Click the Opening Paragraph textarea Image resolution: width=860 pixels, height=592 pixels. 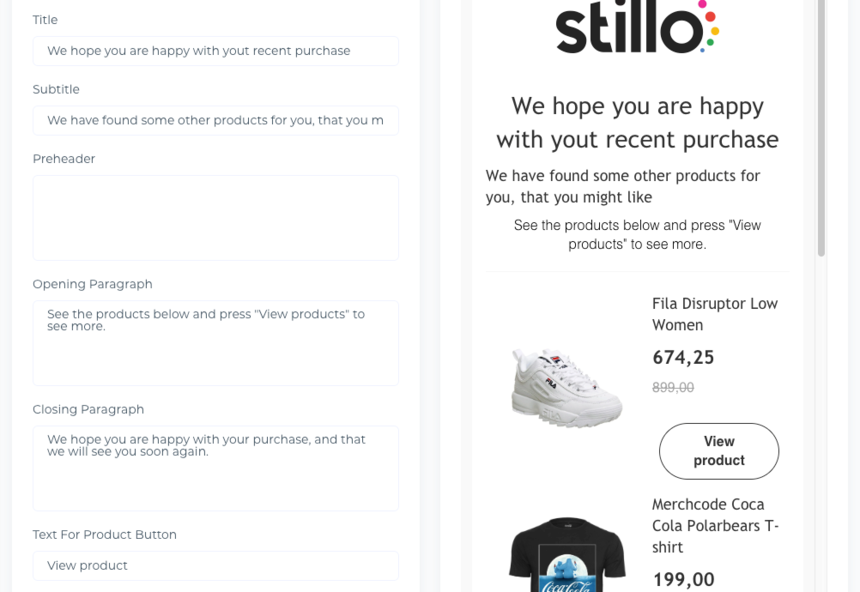pyautogui.click(x=215, y=342)
